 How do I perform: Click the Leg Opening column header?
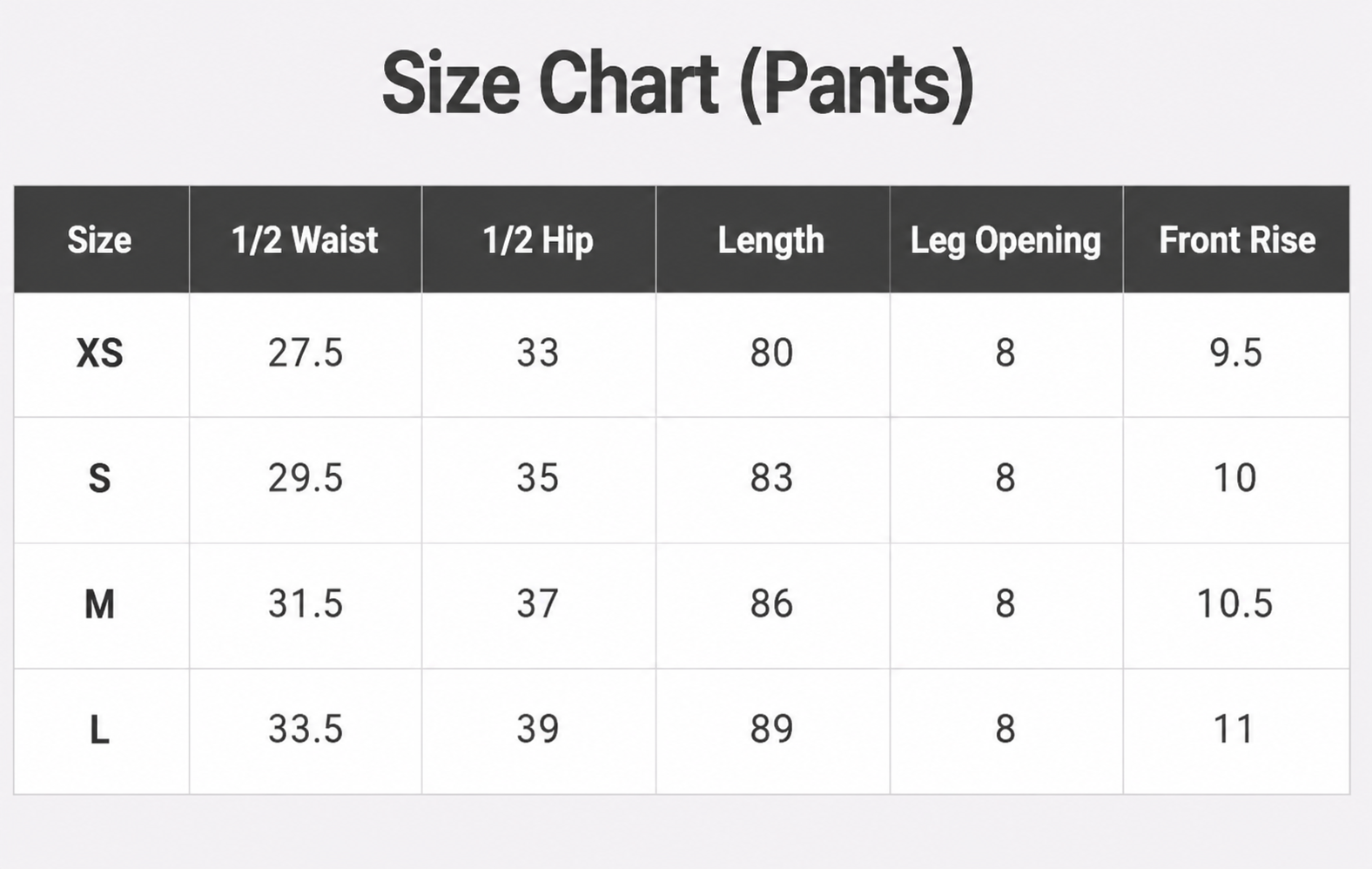[x=1005, y=240]
